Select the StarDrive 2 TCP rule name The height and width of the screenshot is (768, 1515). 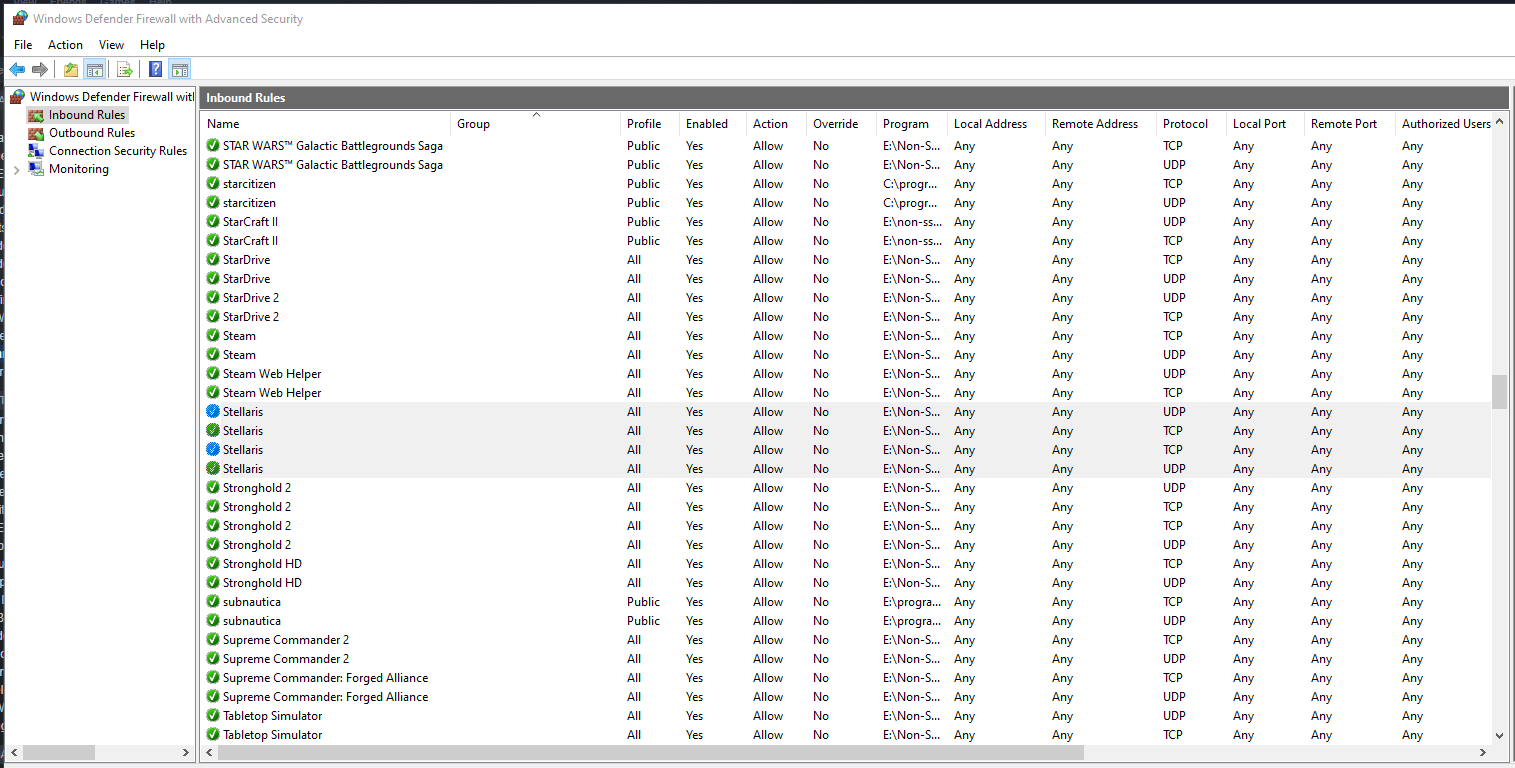tap(251, 317)
